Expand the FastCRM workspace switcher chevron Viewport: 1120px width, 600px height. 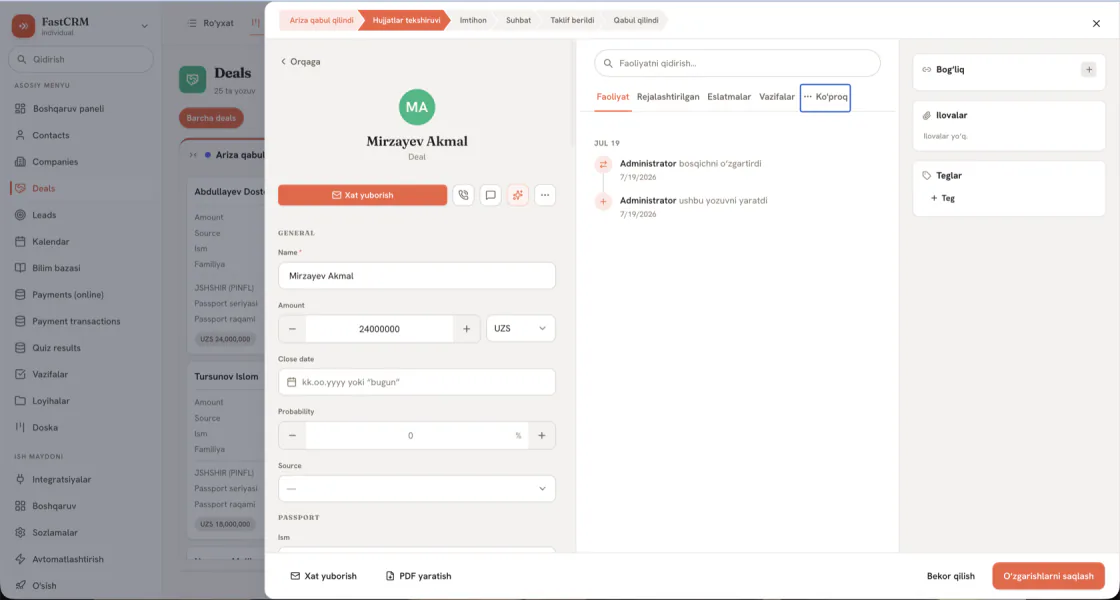coord(145,26)
